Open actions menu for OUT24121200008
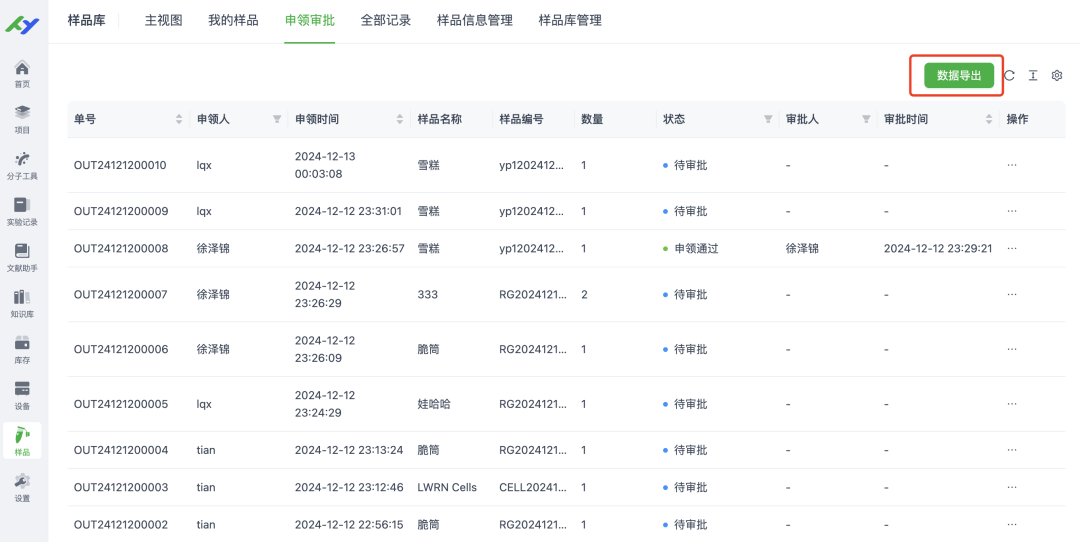1080x542 pixels. [1012, 249]
